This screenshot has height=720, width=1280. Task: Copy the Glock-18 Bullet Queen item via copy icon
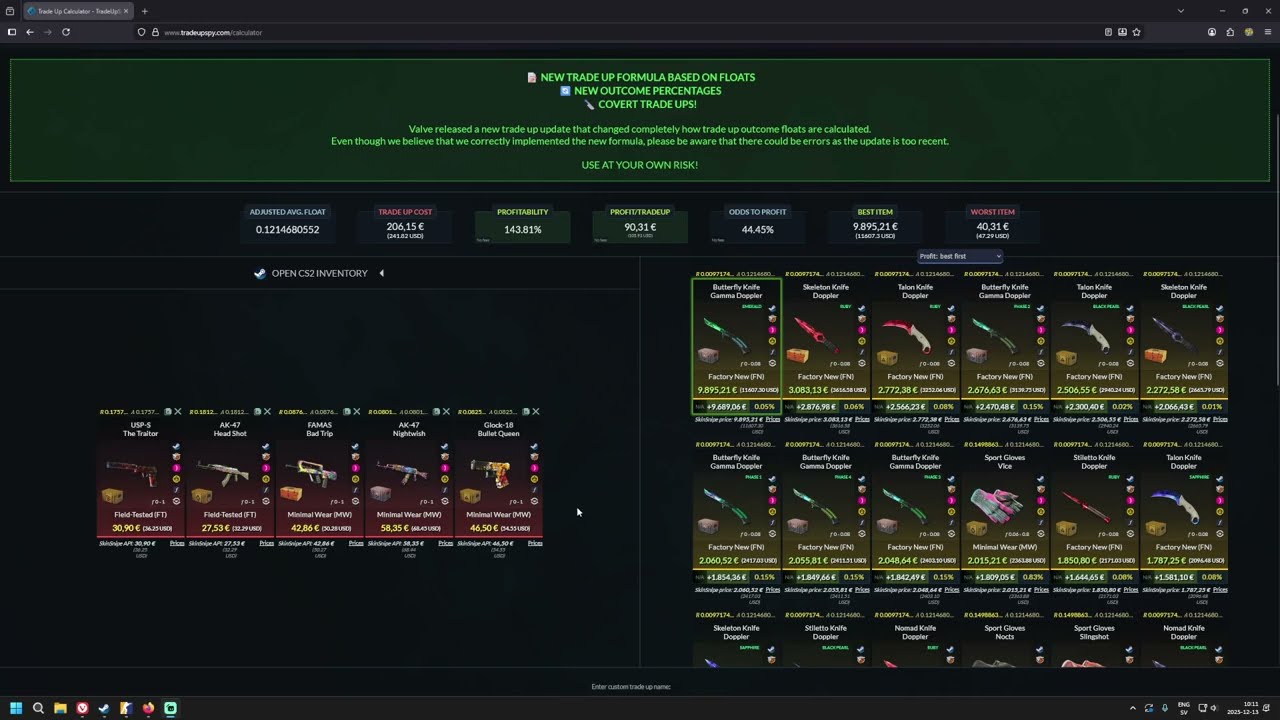[x=527, y=412]
